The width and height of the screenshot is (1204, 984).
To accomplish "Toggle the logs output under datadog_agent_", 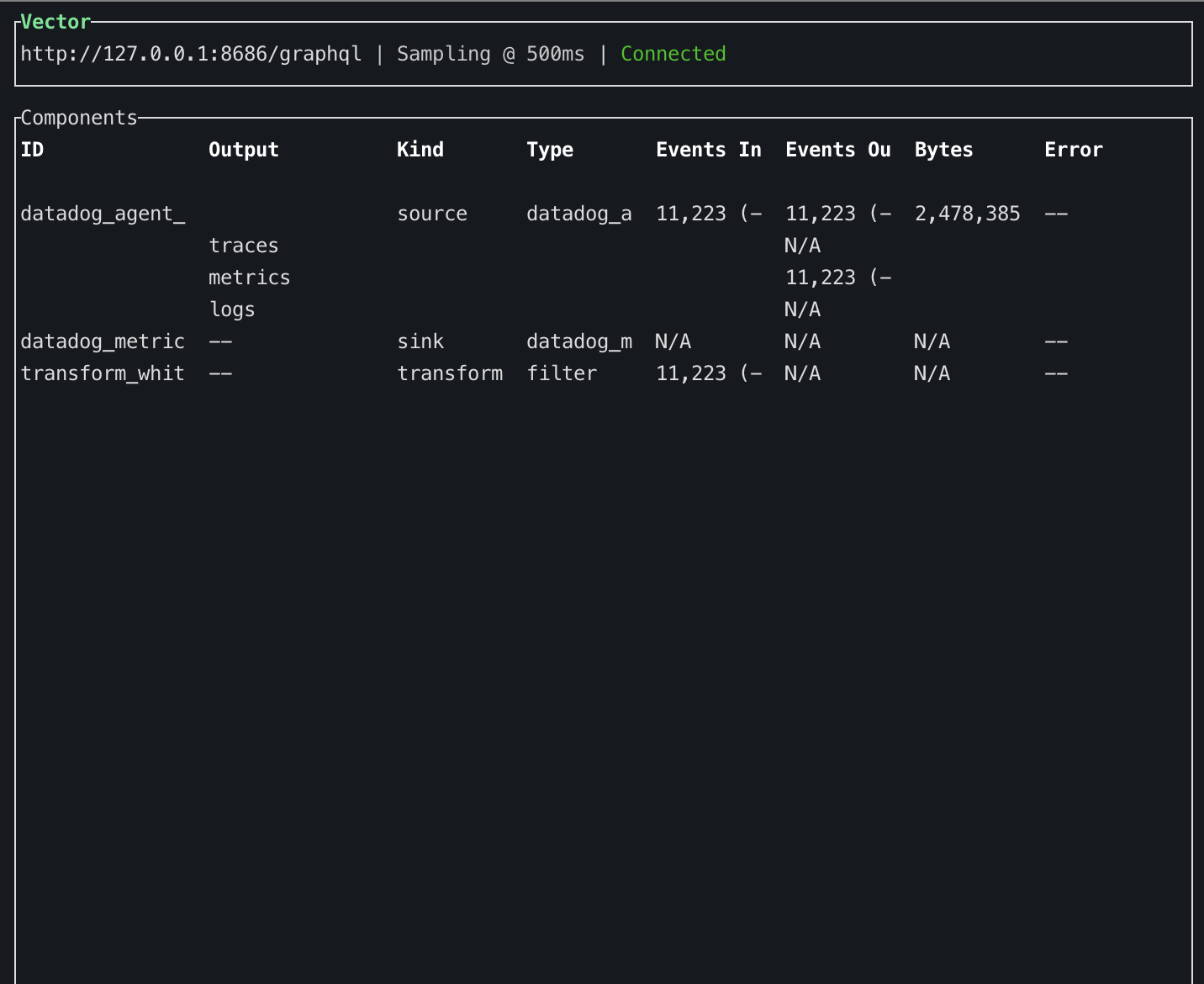I will click(x=232, y=309).
